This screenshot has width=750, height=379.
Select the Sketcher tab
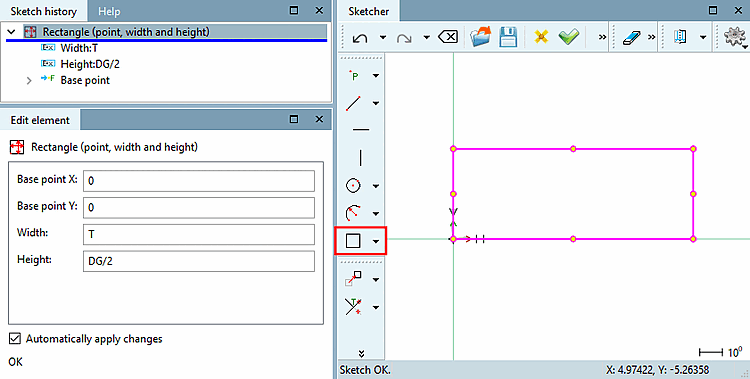[x=368, y=11]
